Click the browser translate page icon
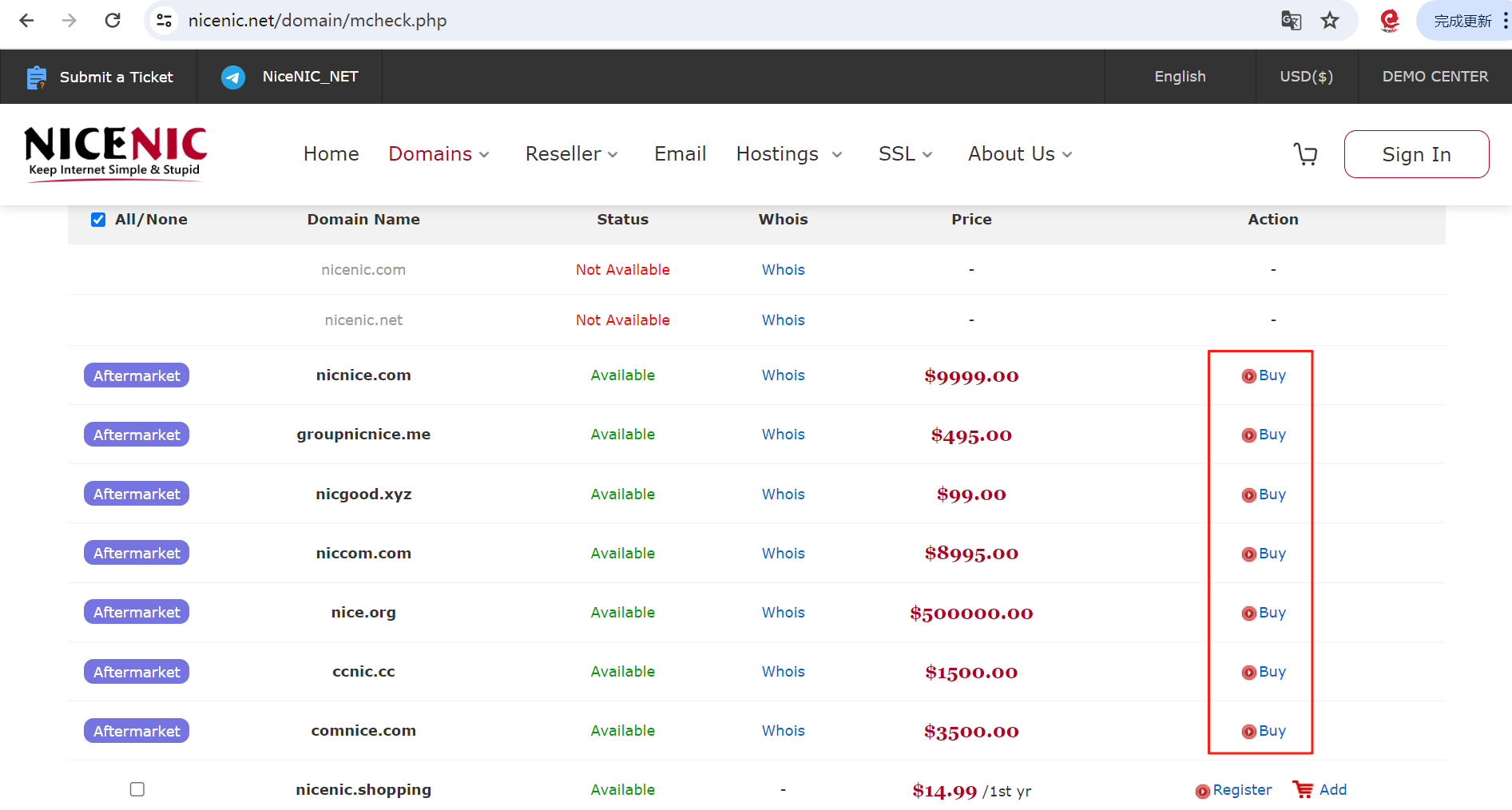The width and height of the screenshot is (1512, 810). tap(1291, 21)
